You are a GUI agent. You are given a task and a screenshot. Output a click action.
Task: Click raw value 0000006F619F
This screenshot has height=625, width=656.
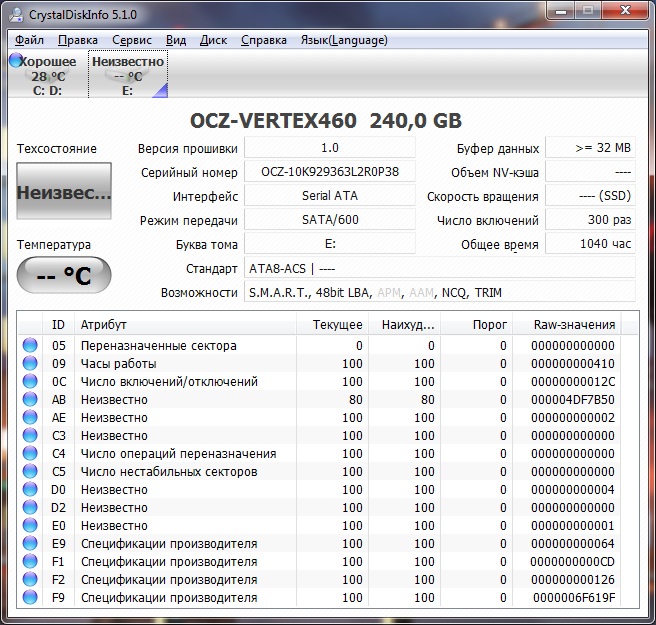(x=574, y=598)
